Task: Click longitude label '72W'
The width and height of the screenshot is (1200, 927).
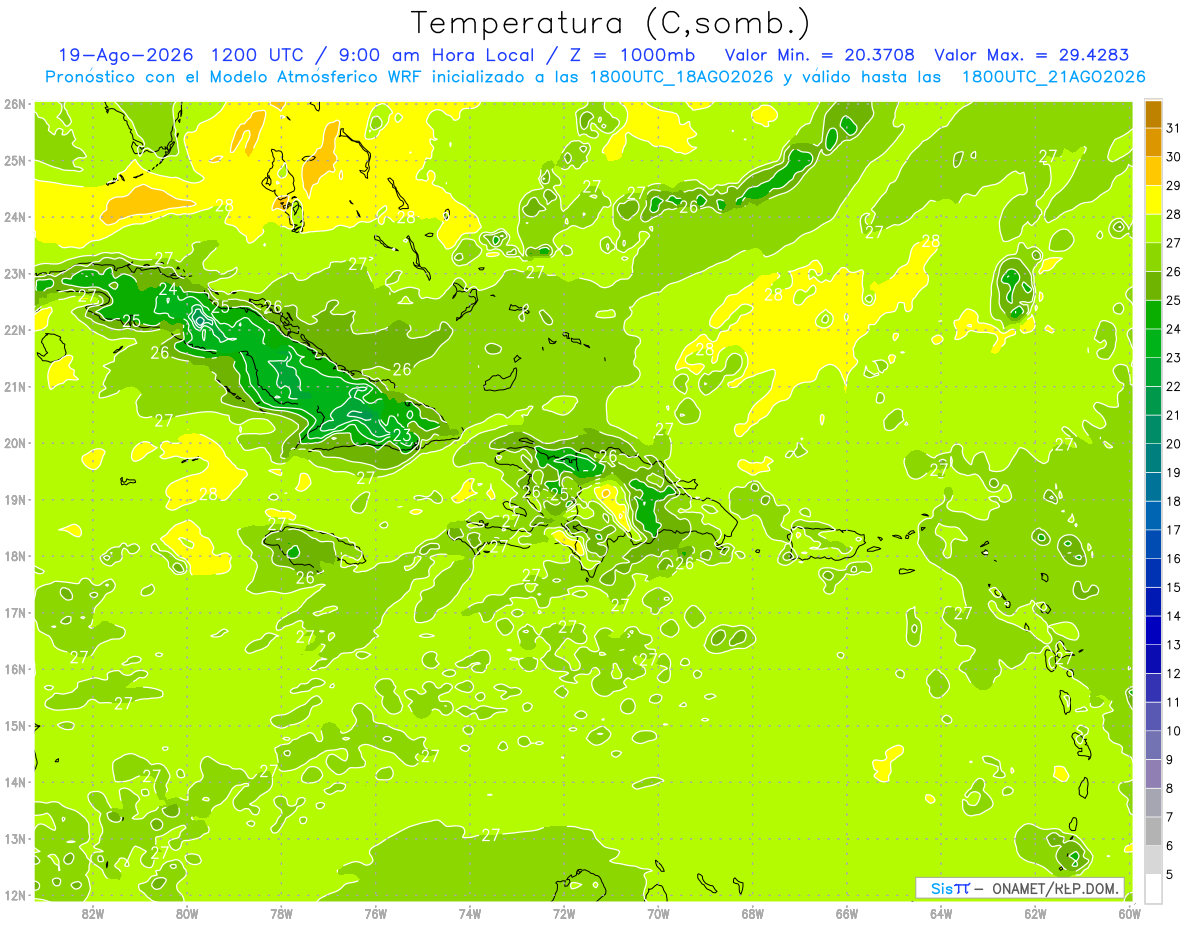Action: coord(564,913)
